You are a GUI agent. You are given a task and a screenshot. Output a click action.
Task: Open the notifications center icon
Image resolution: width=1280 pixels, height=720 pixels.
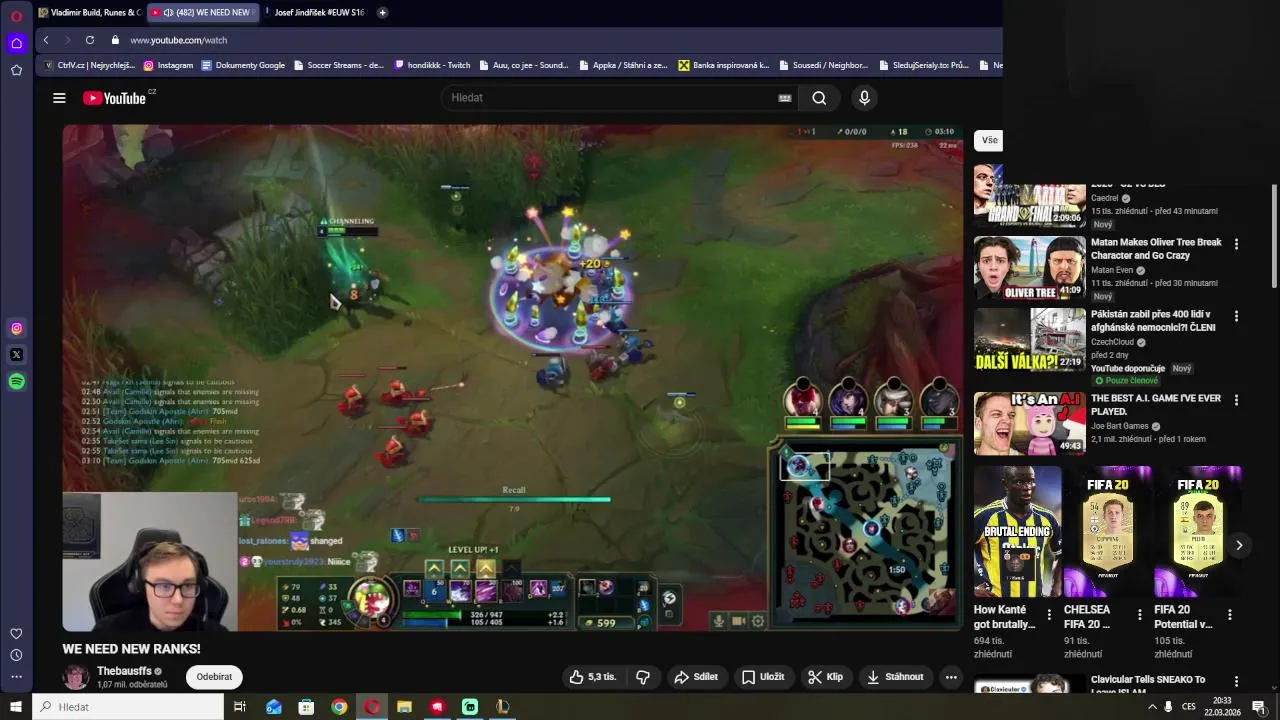(1259, 707)
